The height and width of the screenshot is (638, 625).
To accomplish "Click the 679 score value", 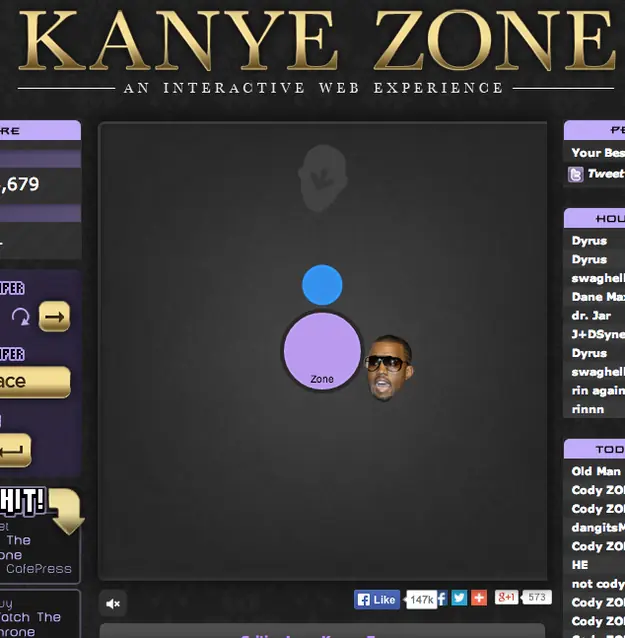I will (x=20, y=184).
